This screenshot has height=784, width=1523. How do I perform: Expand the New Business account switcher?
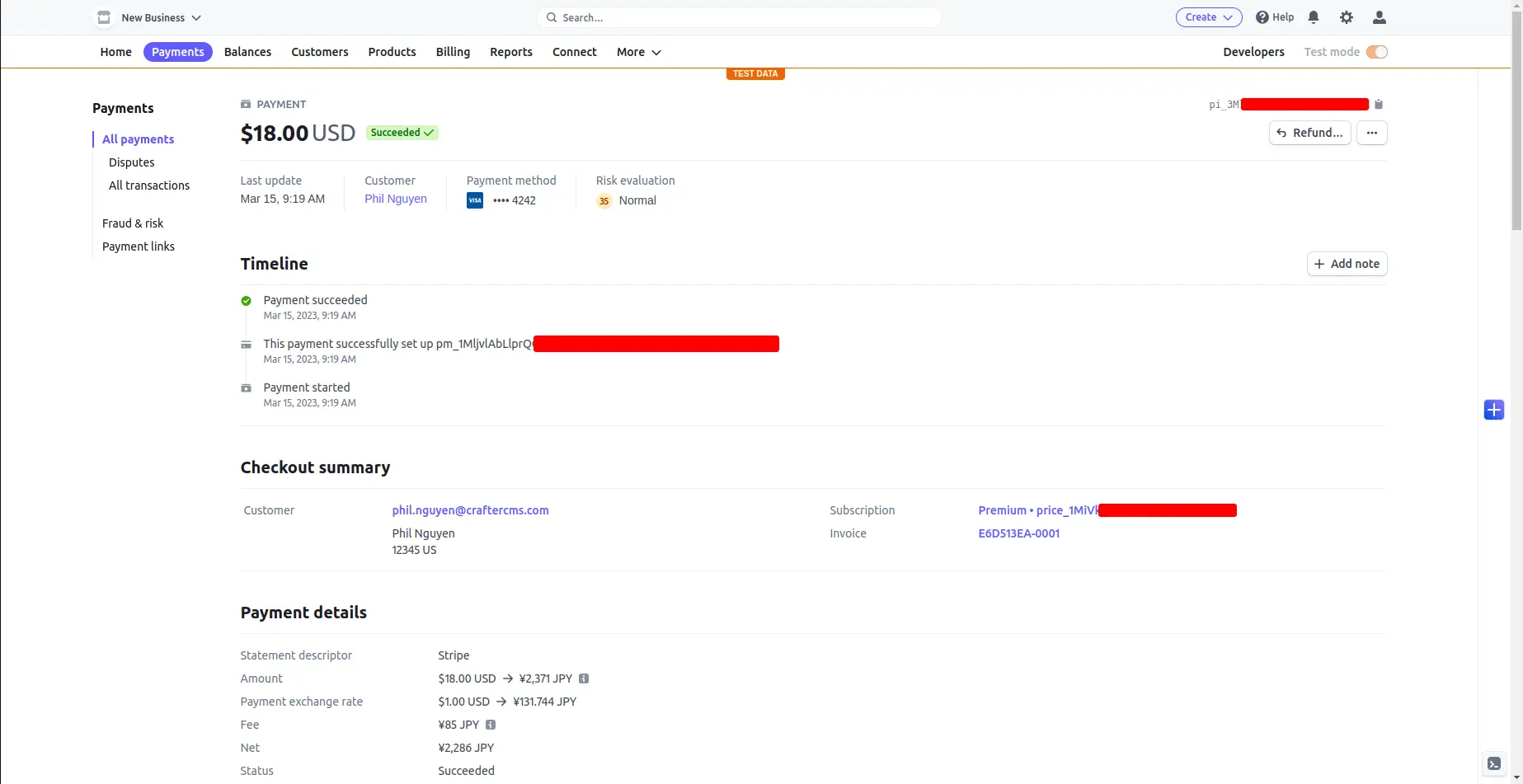[x=149, y=17]
